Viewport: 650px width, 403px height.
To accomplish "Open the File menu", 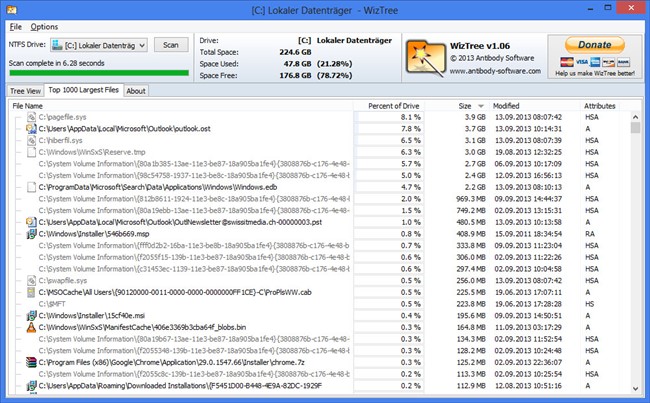I will 15,27.
